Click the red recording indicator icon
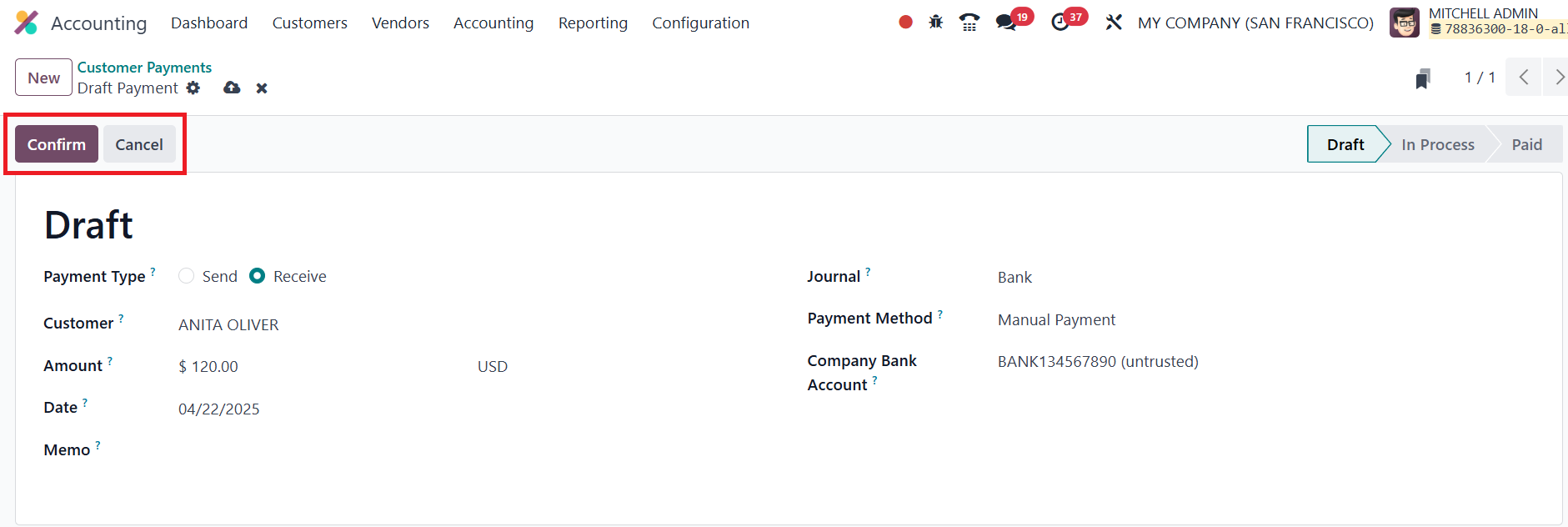Viewport: 1568px width, 527px height. (x=905, y=23)
